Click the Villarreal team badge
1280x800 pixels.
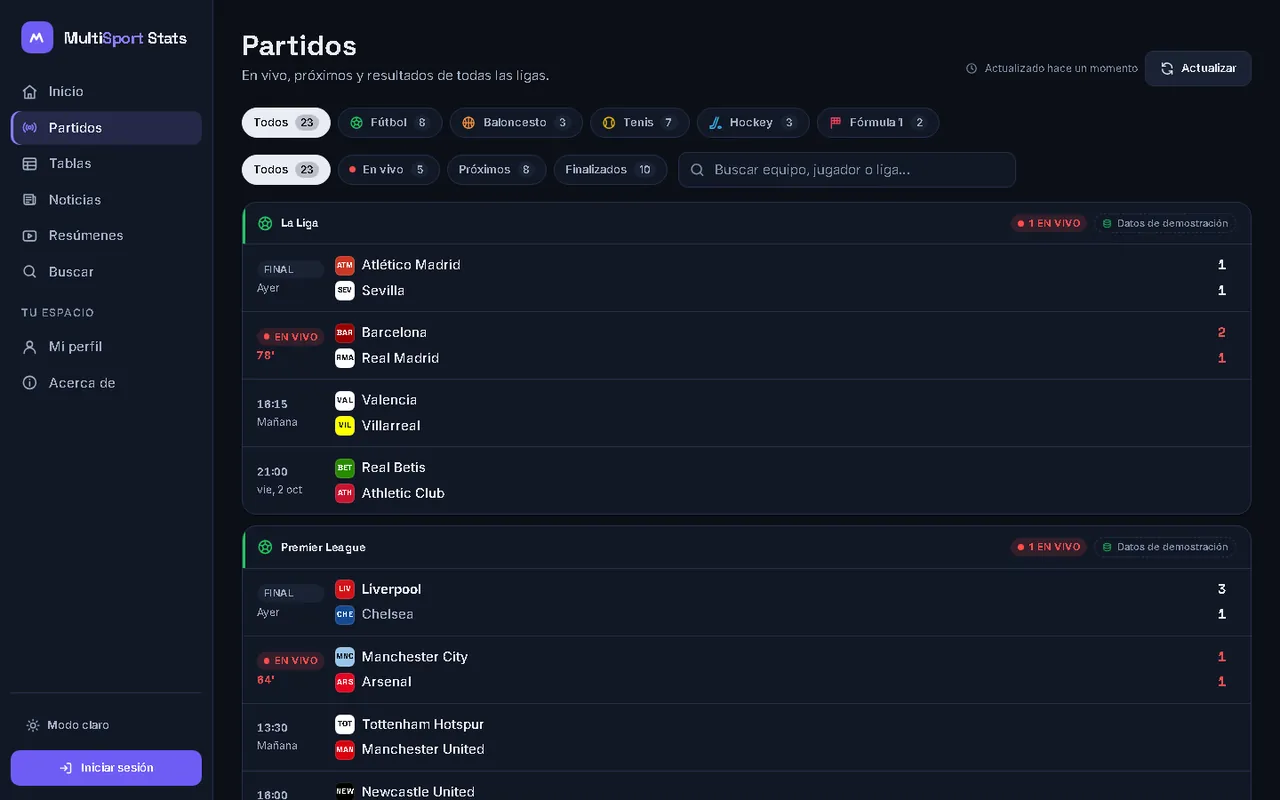click(345, 426)
